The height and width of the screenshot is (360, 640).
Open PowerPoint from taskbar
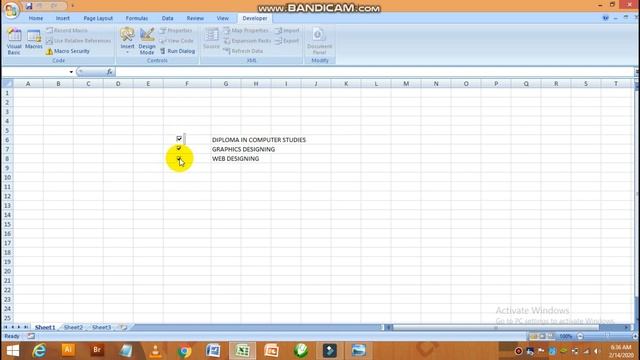click(x=271, y=351)
